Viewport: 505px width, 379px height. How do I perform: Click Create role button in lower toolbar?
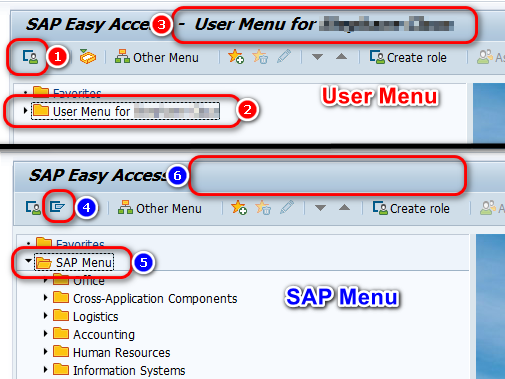[x=411, y=208]
